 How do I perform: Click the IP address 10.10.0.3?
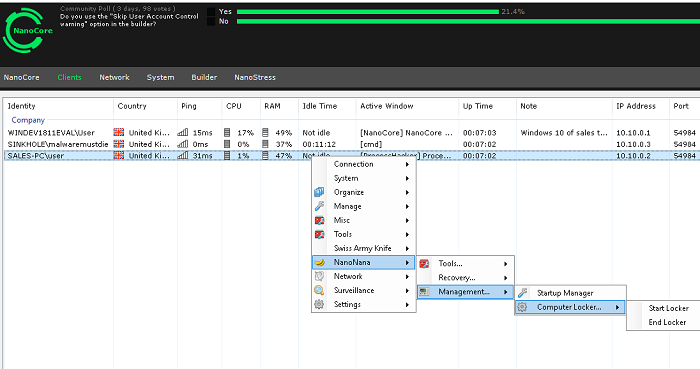point(633,144)
